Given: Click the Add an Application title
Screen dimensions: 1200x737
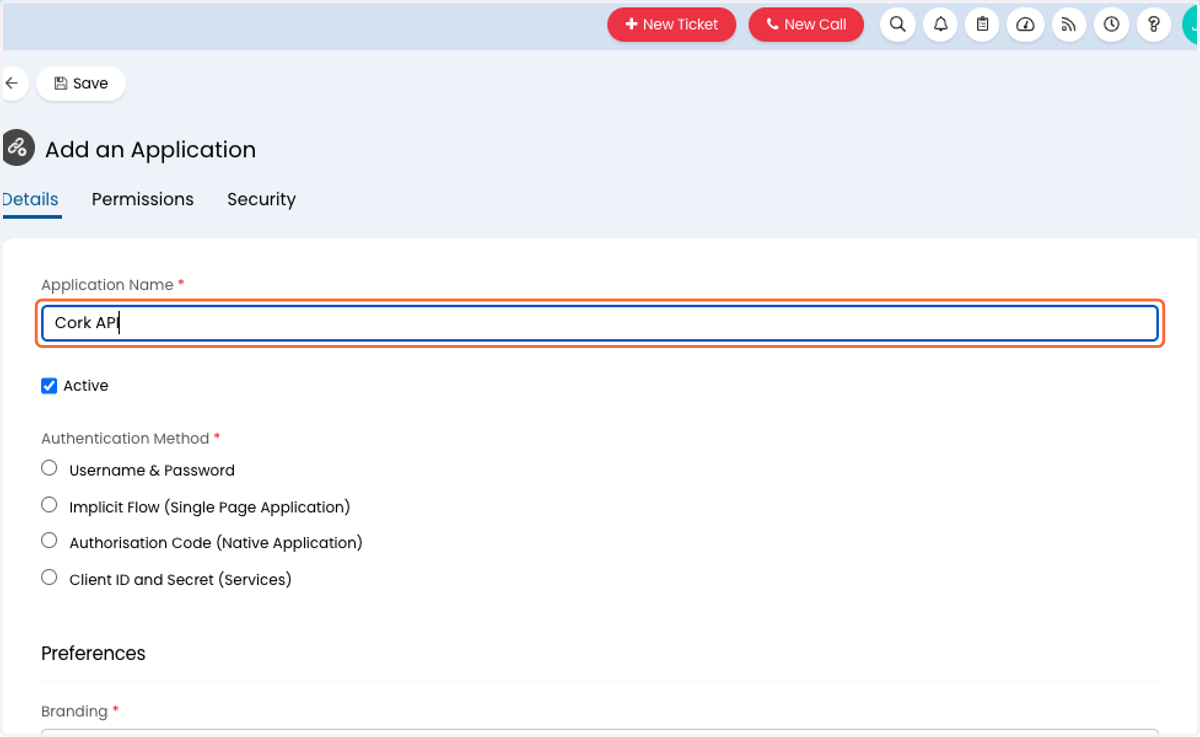Looking at the screenshot, I should click(x=150, y=149).
